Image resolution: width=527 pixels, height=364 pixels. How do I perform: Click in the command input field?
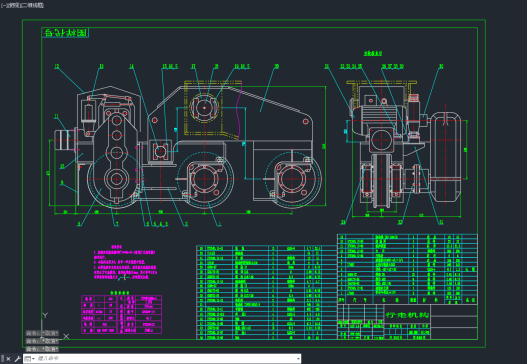(166, 359)
